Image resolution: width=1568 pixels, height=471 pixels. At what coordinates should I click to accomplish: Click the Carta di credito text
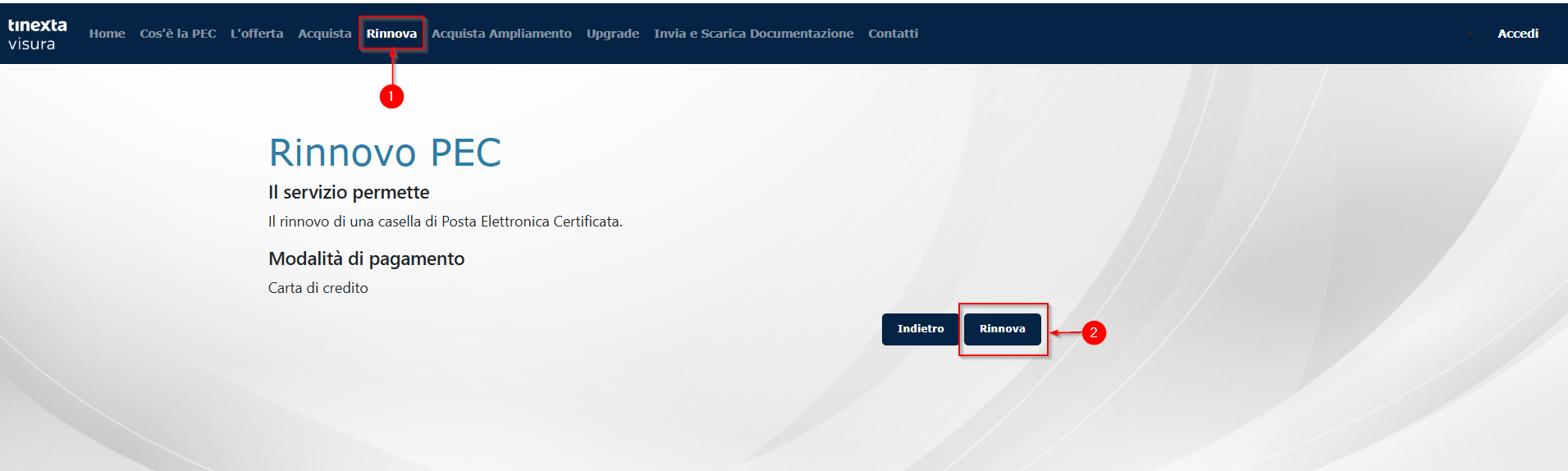tap(318, 288)
